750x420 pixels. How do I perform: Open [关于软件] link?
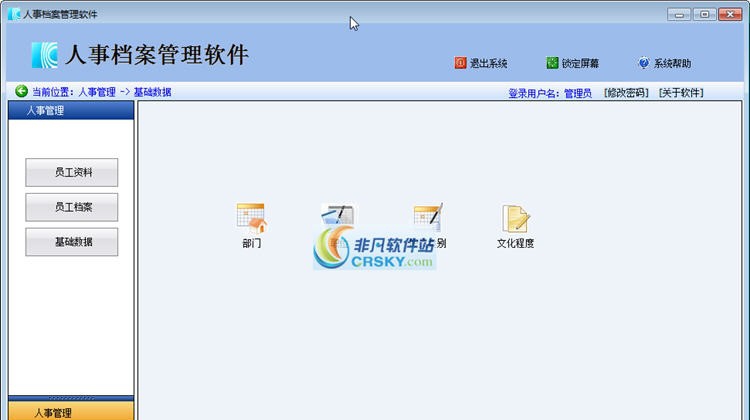coord(681,93)
